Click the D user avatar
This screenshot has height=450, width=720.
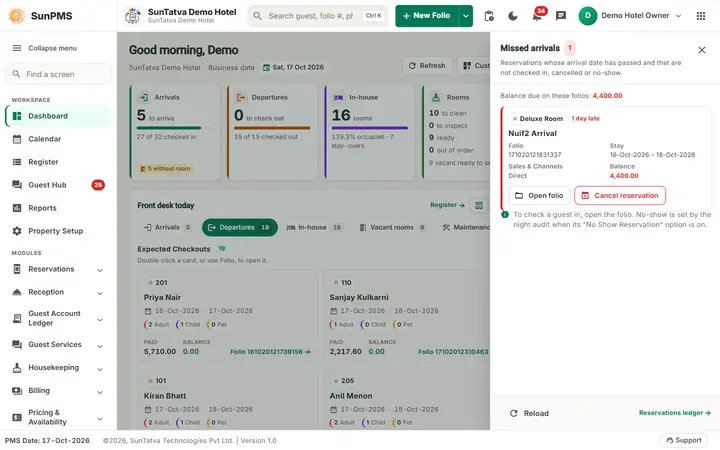(587, 16)
